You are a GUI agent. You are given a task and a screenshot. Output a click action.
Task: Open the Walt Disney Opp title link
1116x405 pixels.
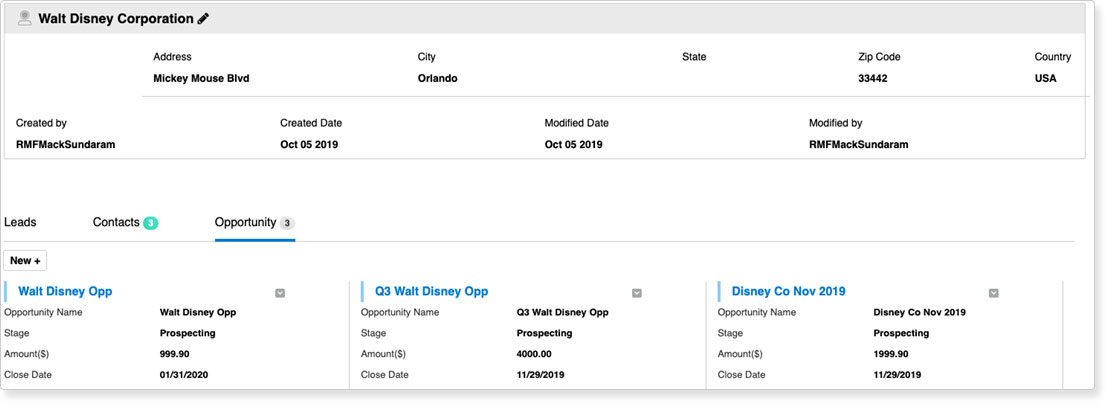click(x=65, y=291)
